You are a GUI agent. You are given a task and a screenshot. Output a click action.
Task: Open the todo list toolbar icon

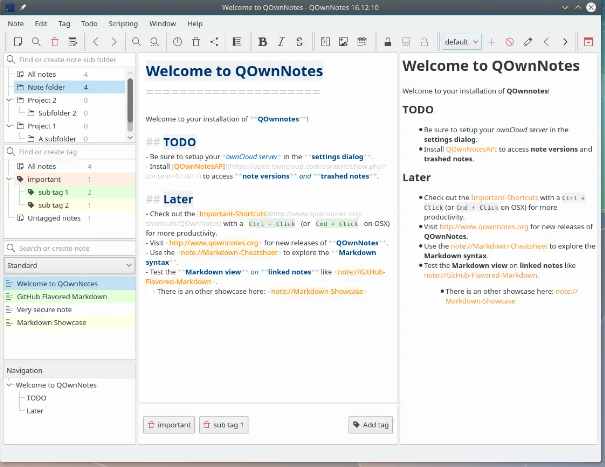73,42
